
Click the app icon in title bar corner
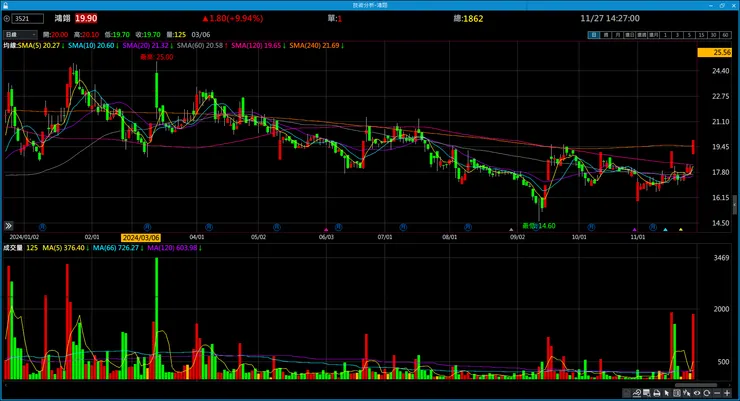click(5, 5)
